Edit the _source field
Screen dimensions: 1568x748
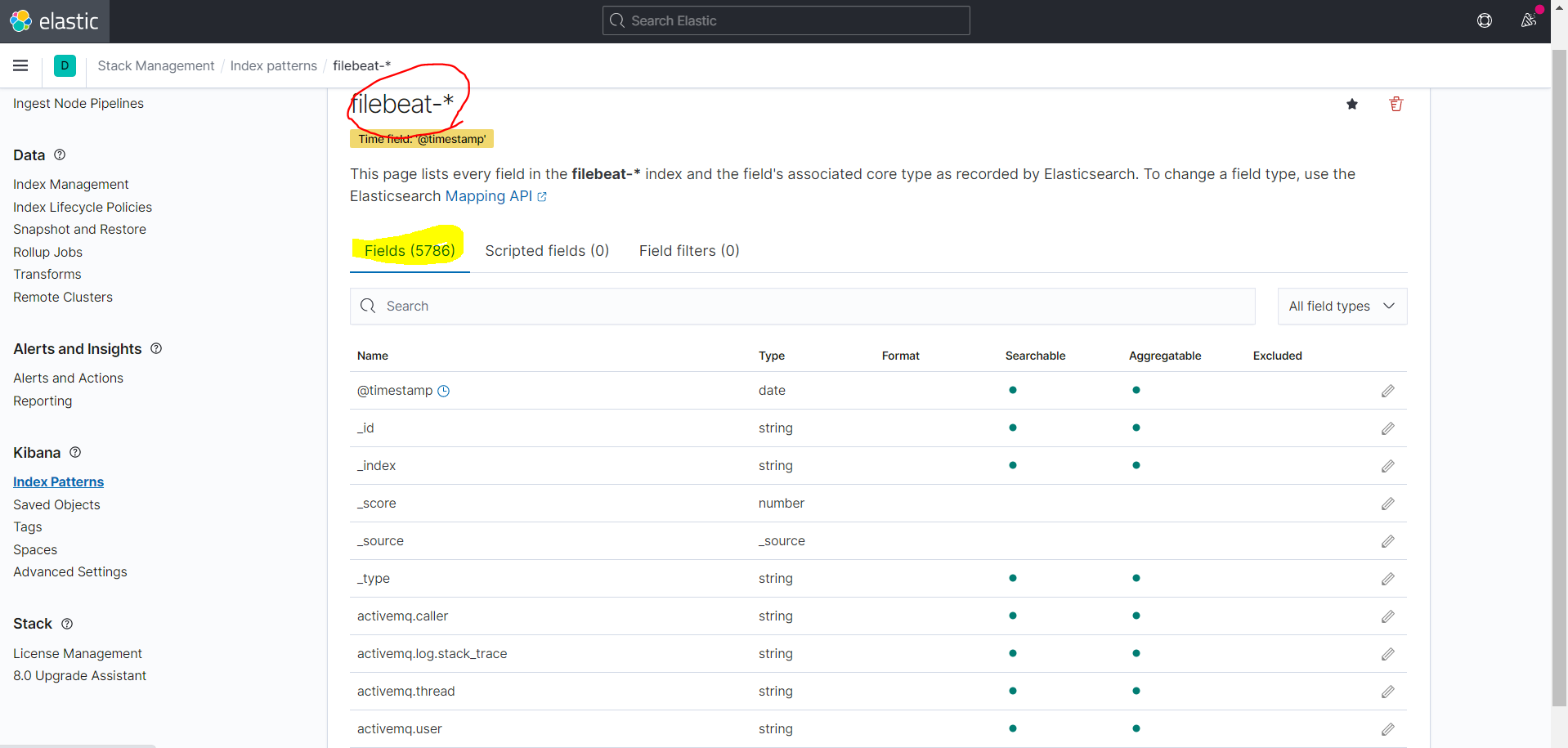1387,541
